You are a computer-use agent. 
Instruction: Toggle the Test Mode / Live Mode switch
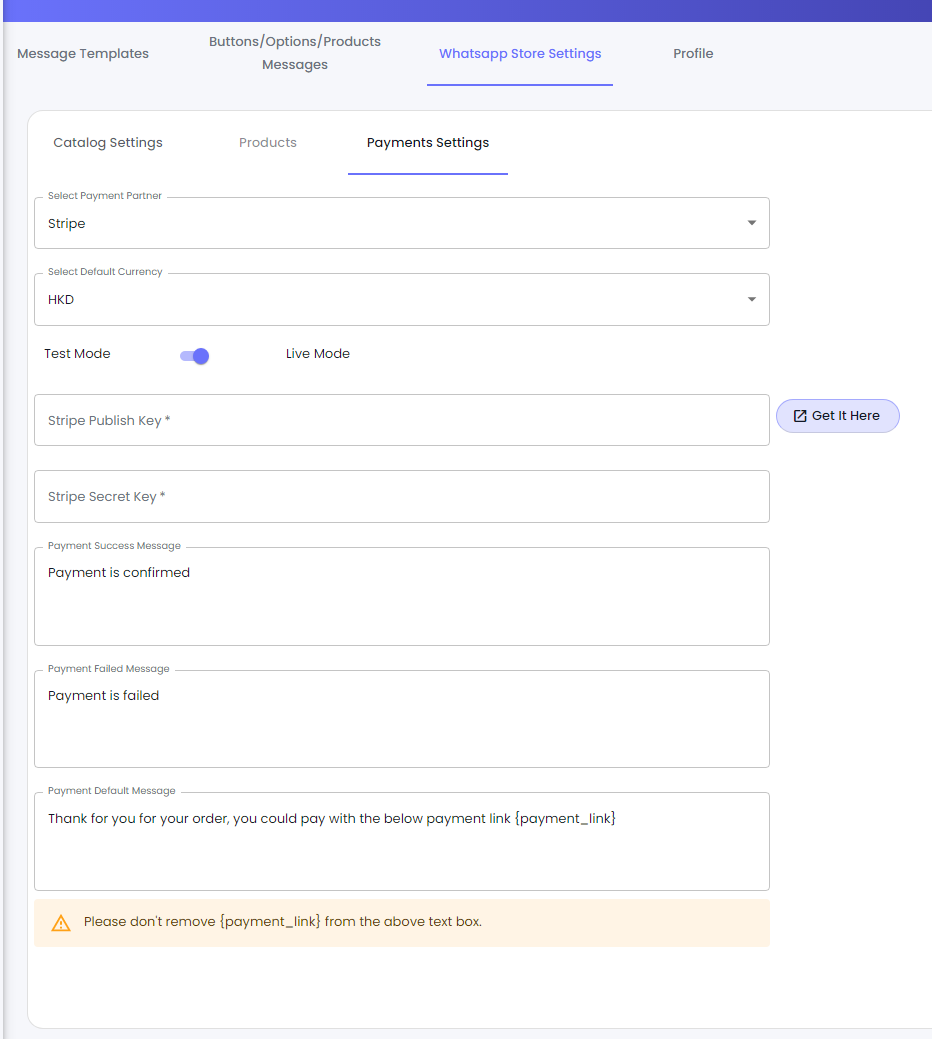click(195, 356)
